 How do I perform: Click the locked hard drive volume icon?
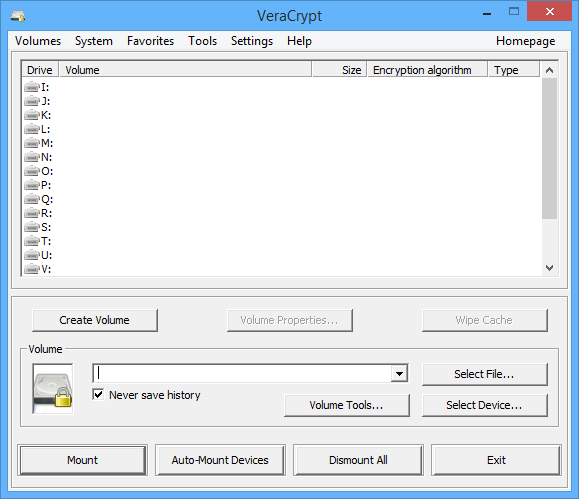53,389
